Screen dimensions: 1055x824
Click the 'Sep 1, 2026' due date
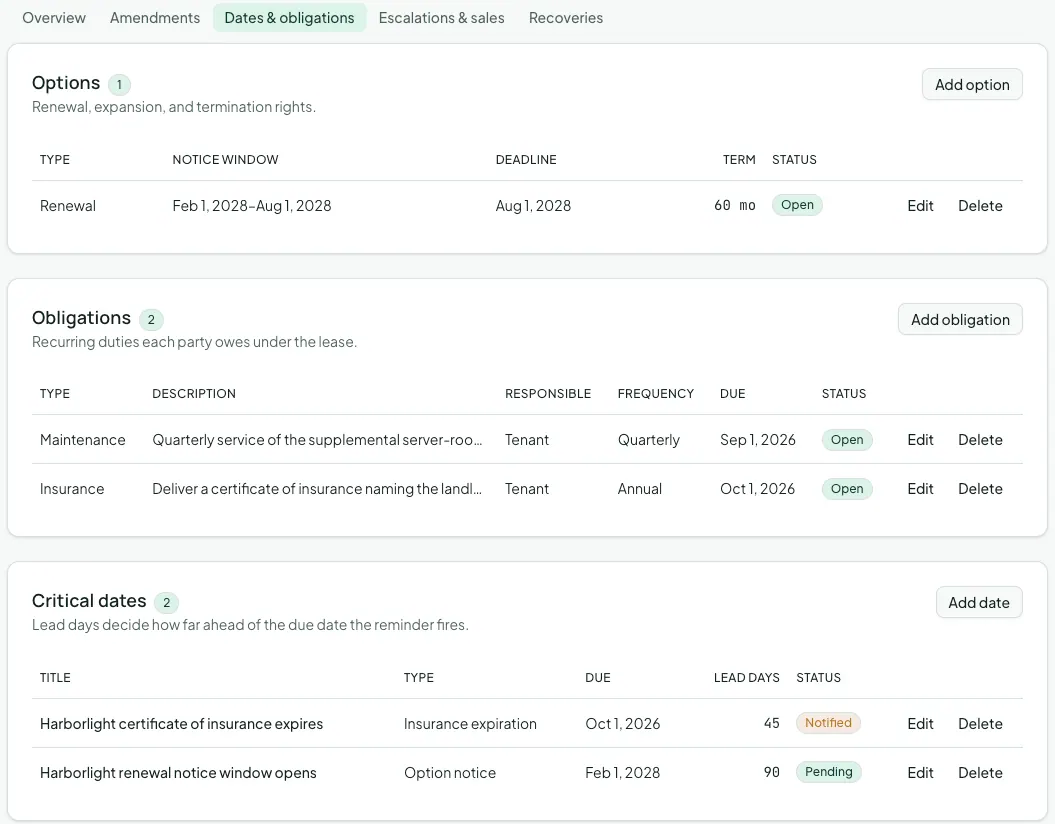(758, 440)
